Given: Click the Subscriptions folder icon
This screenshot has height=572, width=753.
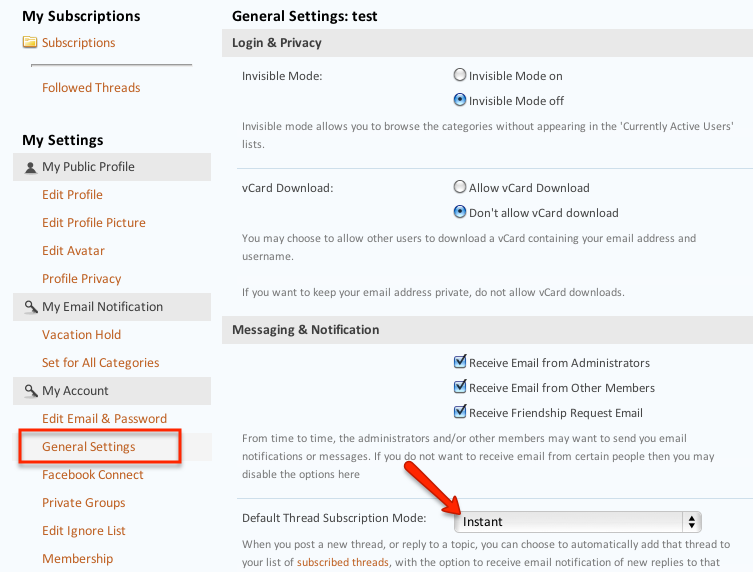Looking at the screenshot, I should pos(29,42).
